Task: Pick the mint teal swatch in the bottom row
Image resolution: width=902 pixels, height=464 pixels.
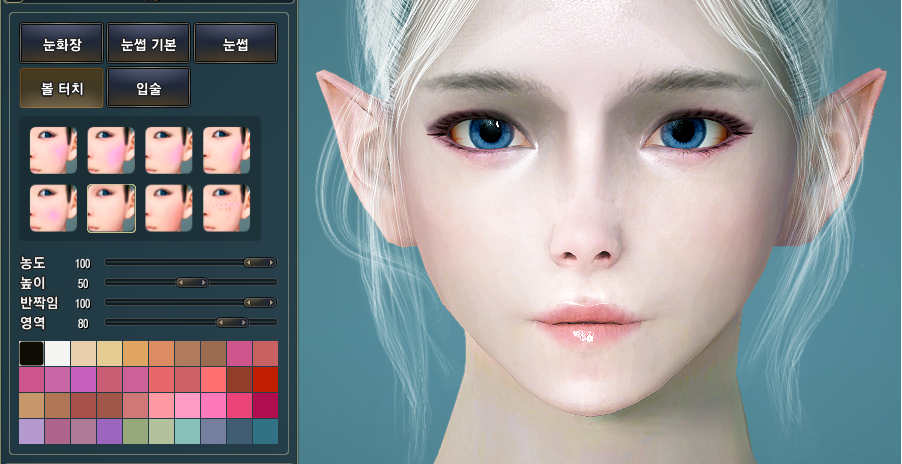Action: 188,431
